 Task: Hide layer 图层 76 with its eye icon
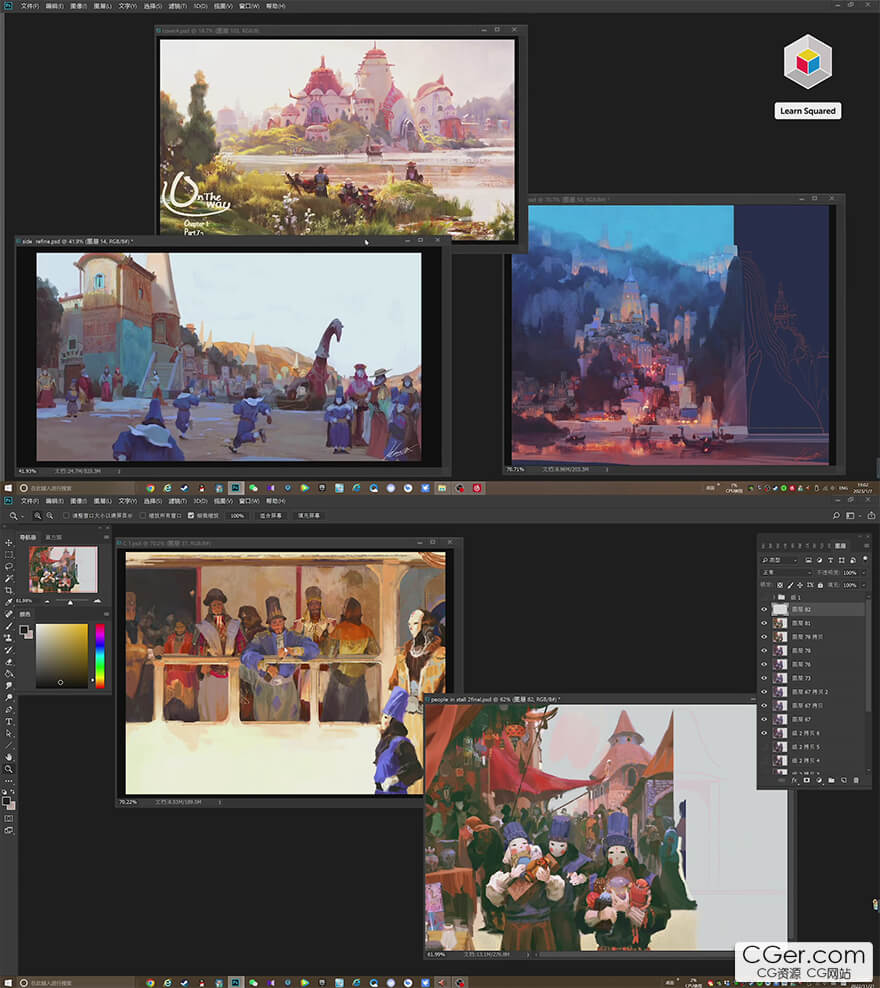pyautogui.click(x=764, y=664)
